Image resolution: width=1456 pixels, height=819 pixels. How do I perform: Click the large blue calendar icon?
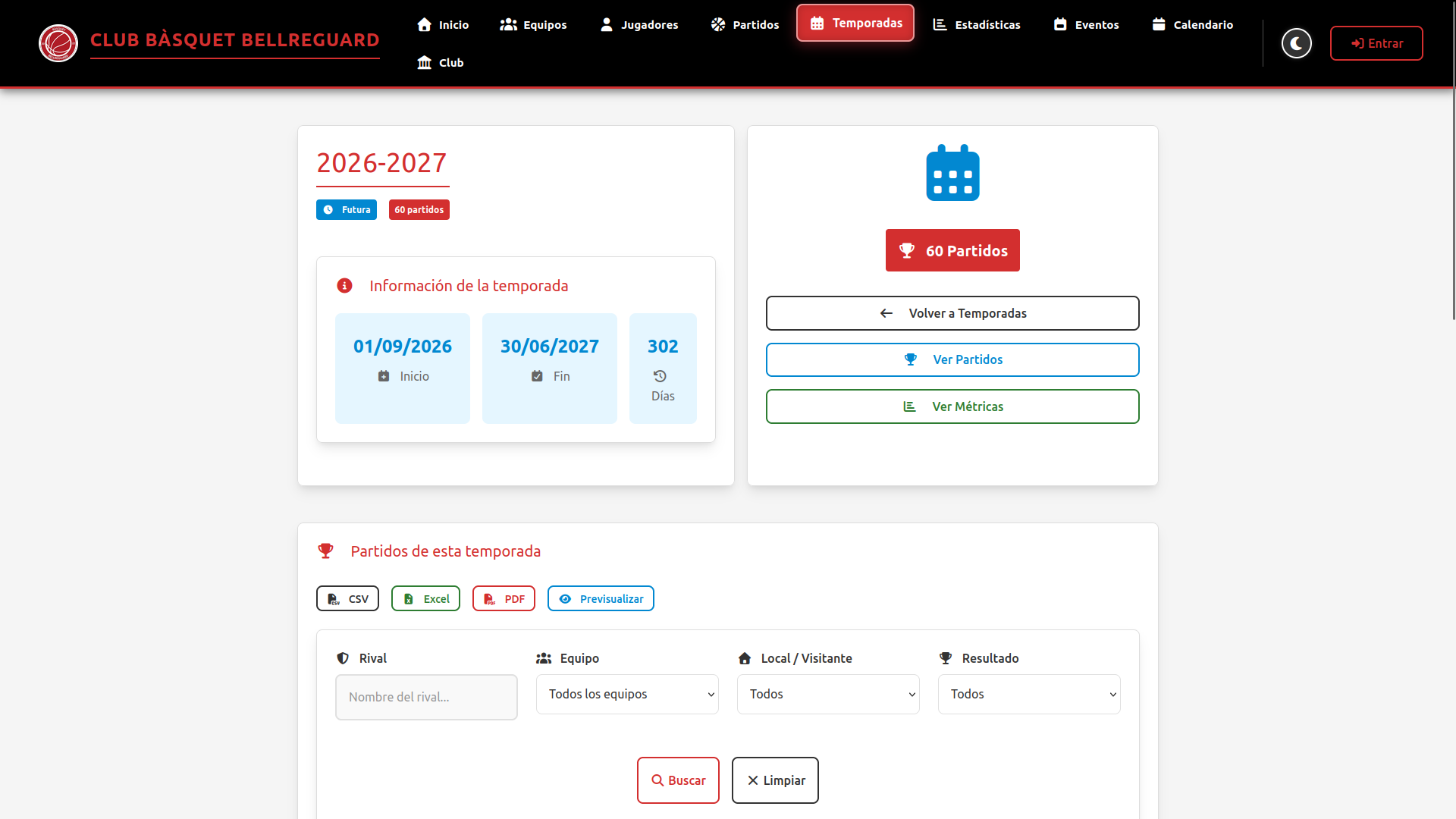pyautogui.click(x=952, y=173)
